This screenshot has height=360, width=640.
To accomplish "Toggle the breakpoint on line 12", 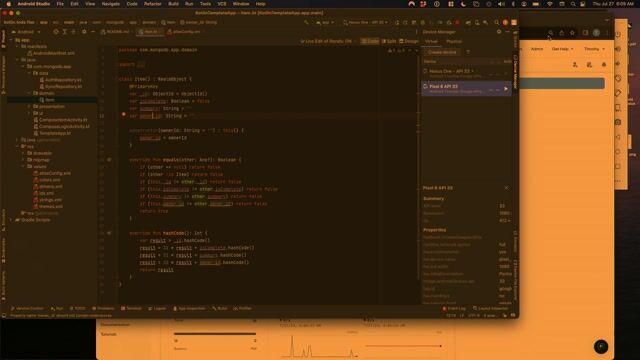I will (123, 115).
